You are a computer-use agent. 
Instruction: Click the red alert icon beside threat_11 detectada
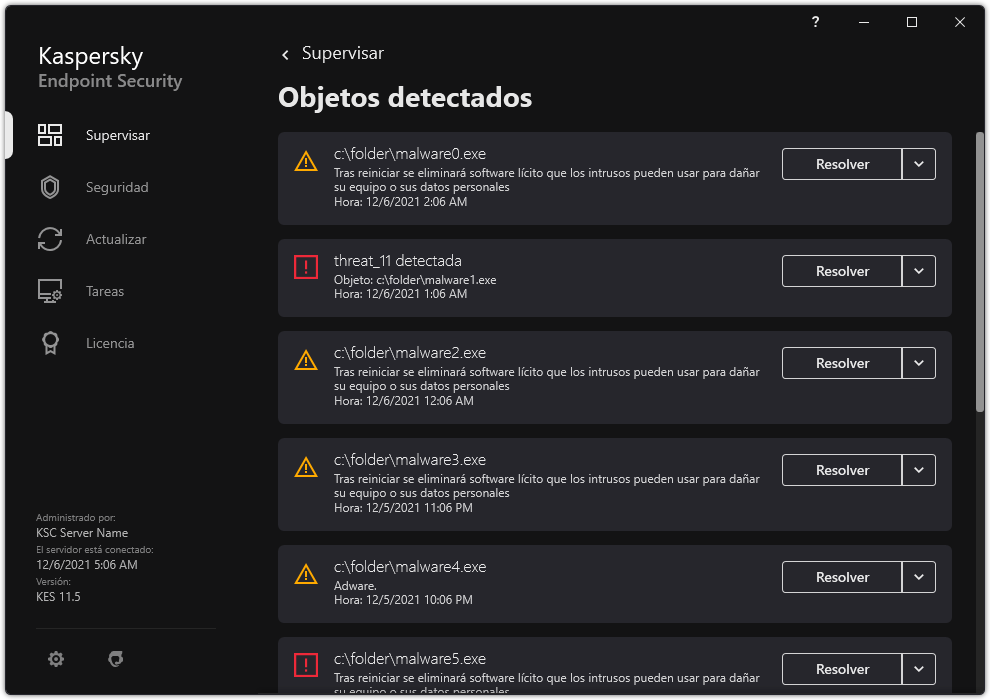click(x=306, y=265)
